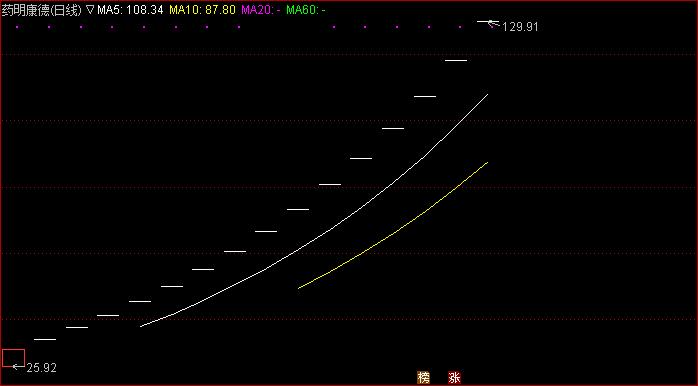The width and height of the screenshot is (698, 386).
Task: Click the first magenta dot at top left
Action: point(17,27)
